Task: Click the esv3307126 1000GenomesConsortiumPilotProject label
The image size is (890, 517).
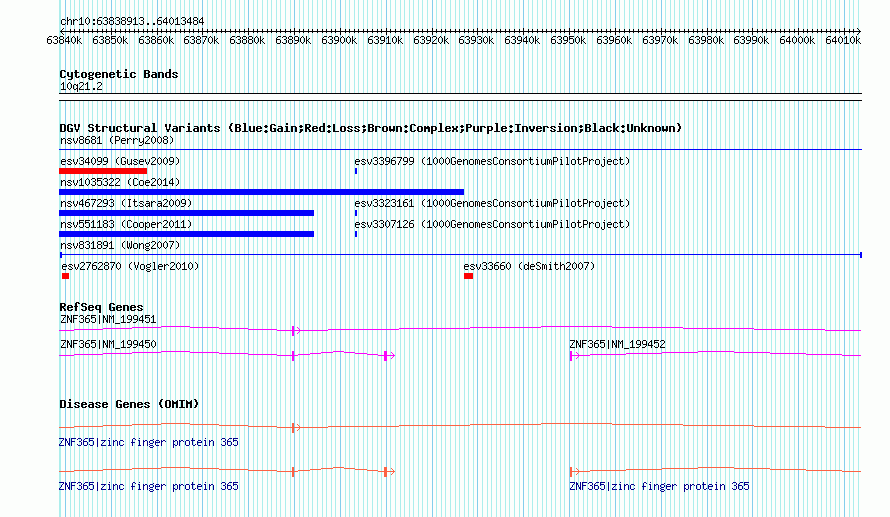Action: click(x=492, y=224)
